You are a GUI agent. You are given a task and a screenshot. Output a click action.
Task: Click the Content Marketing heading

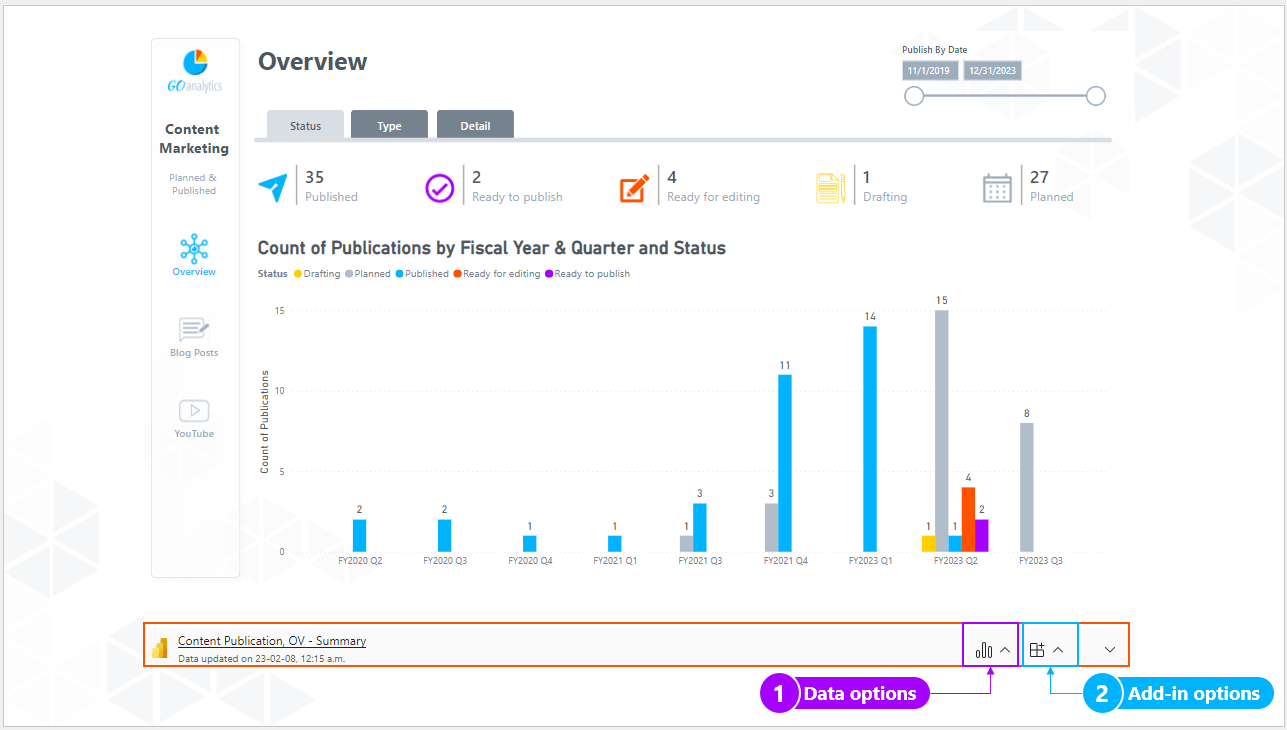coord(194,139)
